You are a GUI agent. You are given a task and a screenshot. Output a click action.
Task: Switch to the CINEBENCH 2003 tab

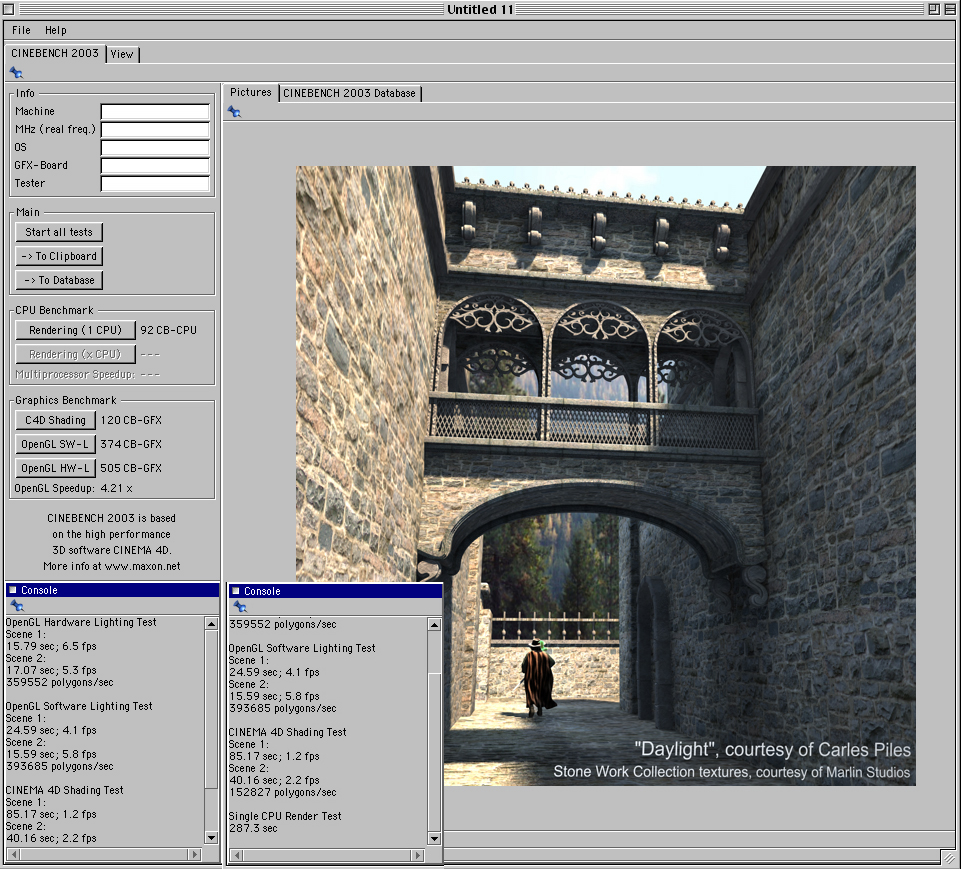[55, 53]
